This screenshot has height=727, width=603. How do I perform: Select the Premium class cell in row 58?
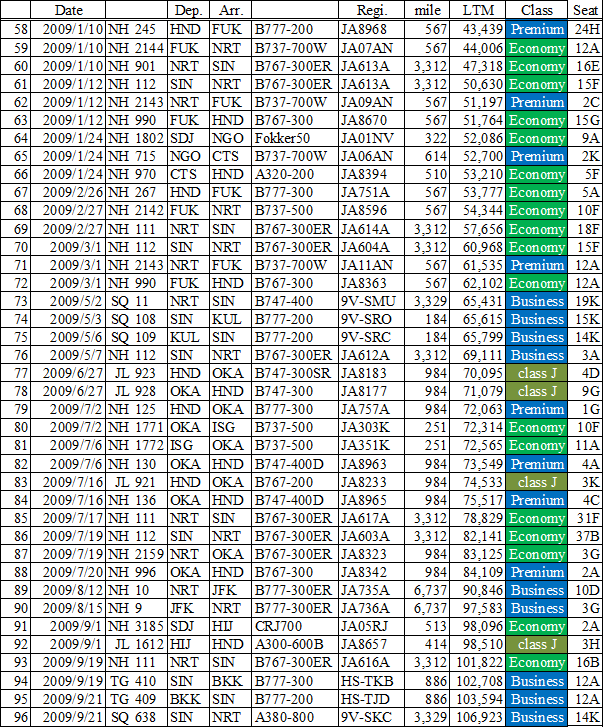pos(536,29)
